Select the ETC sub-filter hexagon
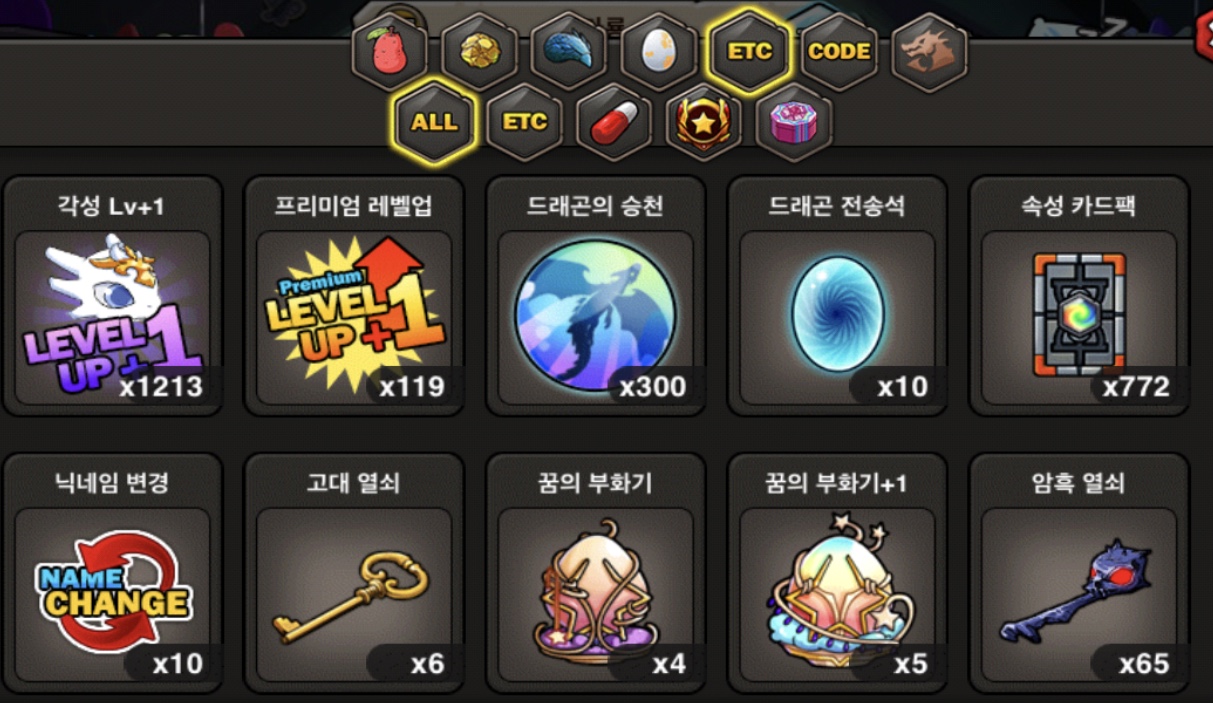Screen dimensions: 1213x703 tap(524, 124)
